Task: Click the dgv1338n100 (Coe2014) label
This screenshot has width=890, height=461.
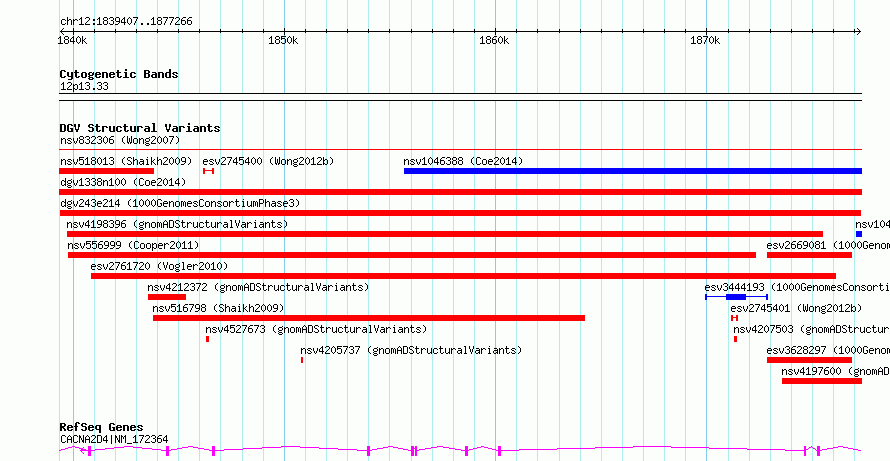Action: tap(123, 182)
